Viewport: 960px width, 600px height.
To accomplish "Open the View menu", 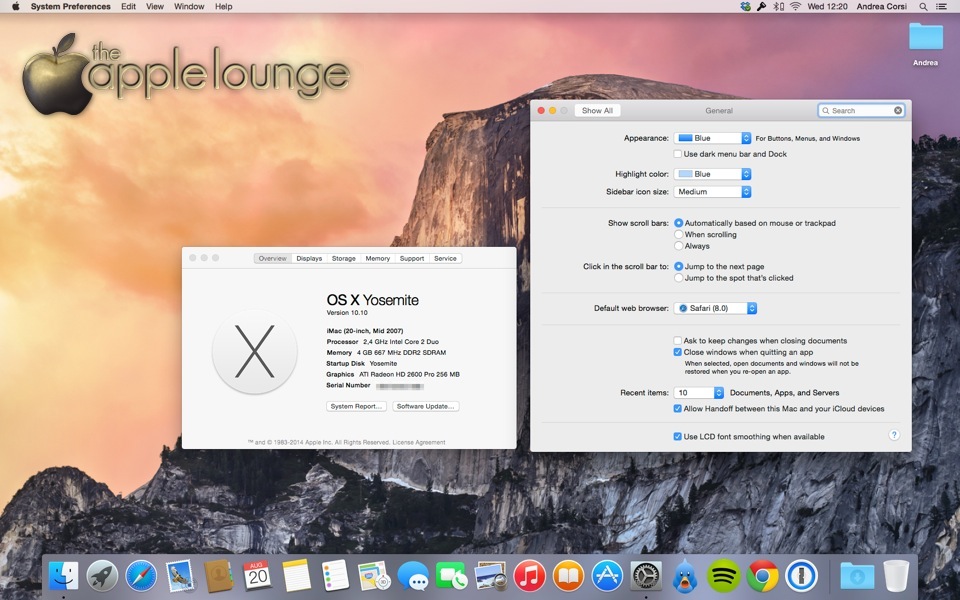I will pyautogui.click(x=155, y=6).
